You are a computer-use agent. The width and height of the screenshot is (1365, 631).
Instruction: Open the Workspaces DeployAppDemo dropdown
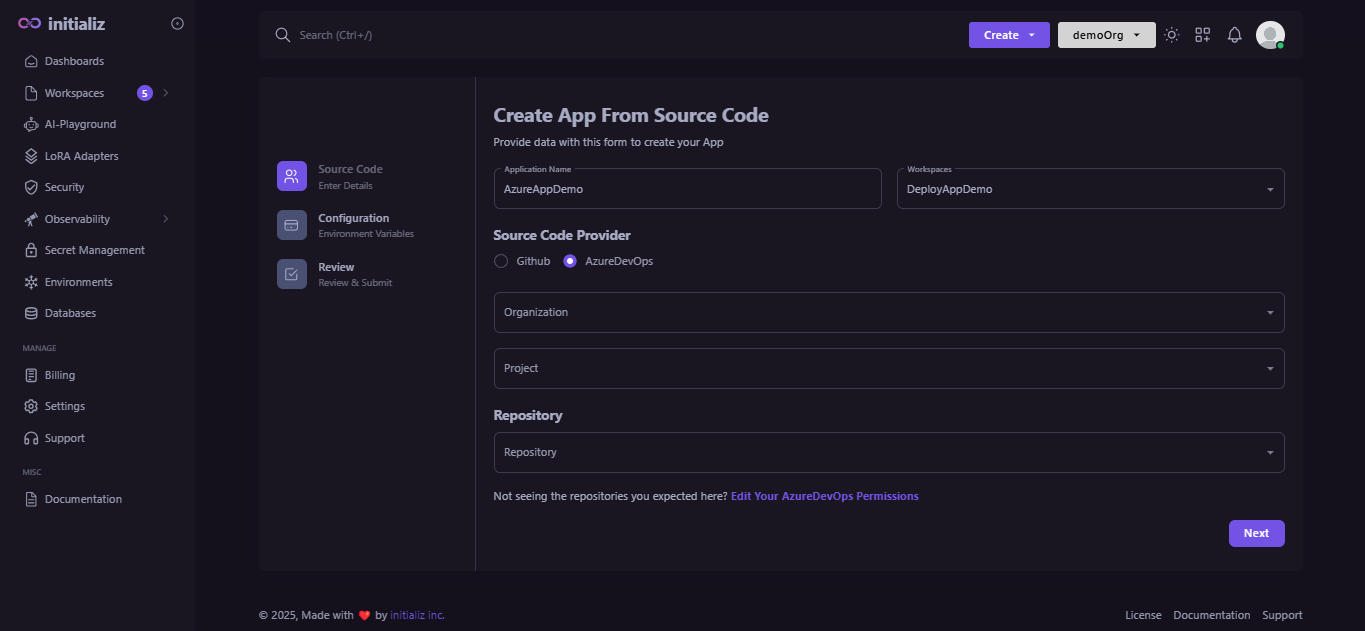[1090, 188]
